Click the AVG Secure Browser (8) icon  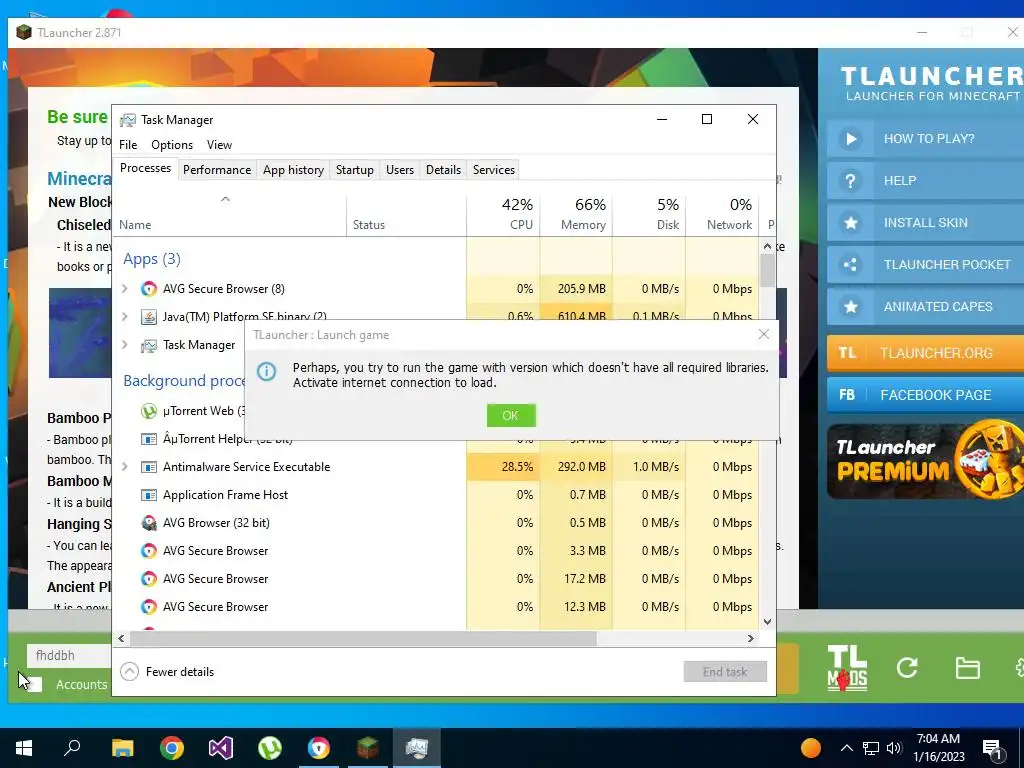click(149, 289)
